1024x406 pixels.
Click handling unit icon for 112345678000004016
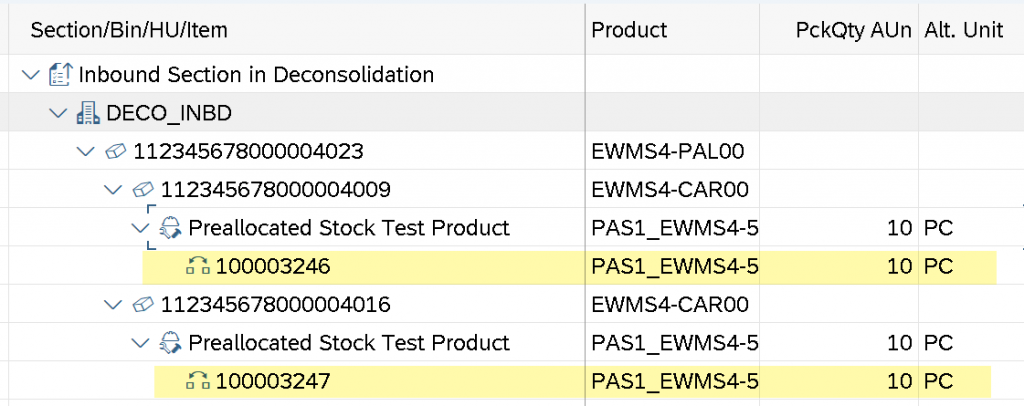[145, 305]
